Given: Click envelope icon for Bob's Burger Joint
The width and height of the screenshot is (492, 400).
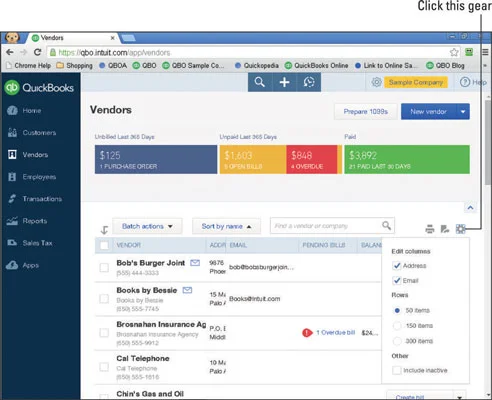Looking at the screenshot, I should coord(195,263).
